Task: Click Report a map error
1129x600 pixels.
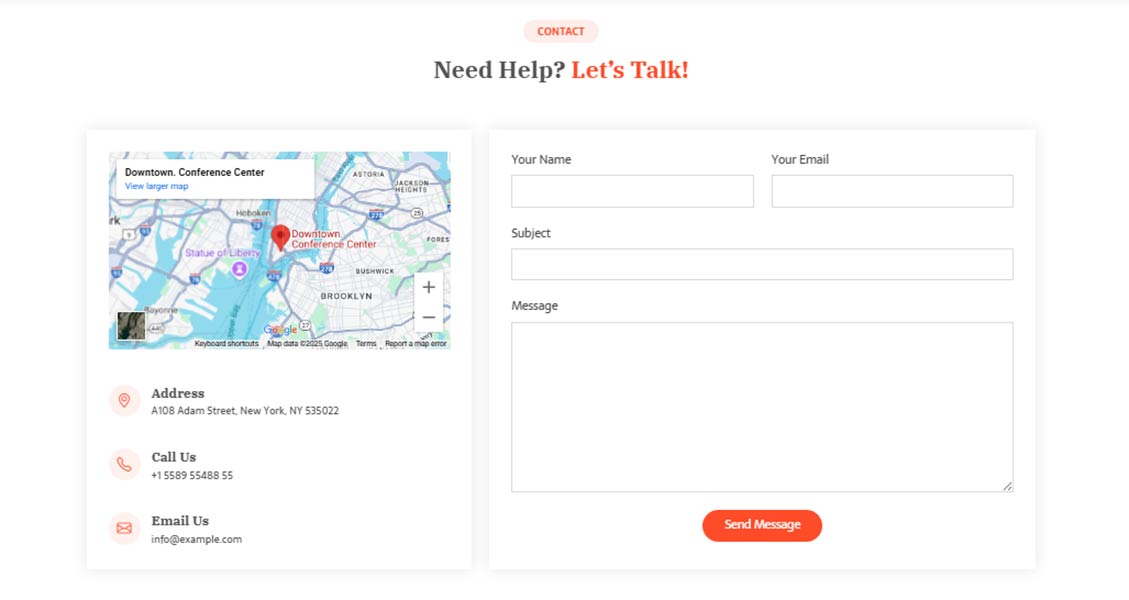Action: (x=415, y=344)
